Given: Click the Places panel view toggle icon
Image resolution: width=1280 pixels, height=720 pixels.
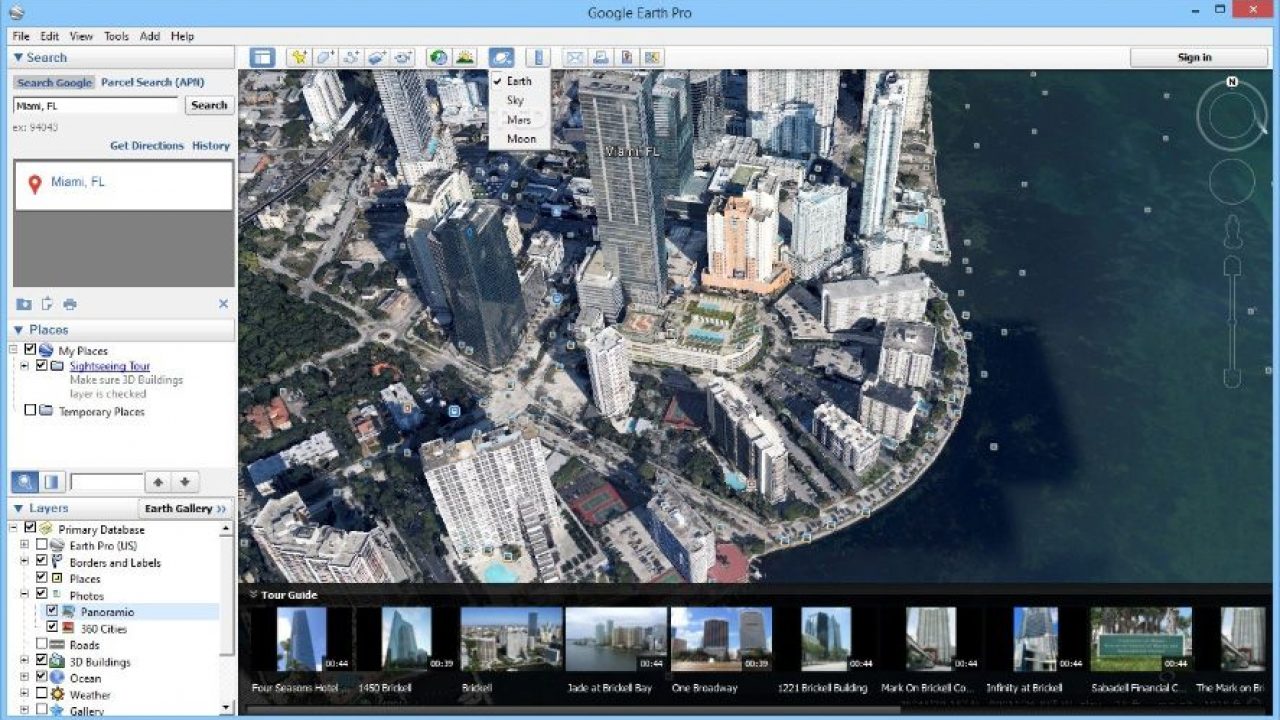Looking at the screenshot, I should point(51,482).
